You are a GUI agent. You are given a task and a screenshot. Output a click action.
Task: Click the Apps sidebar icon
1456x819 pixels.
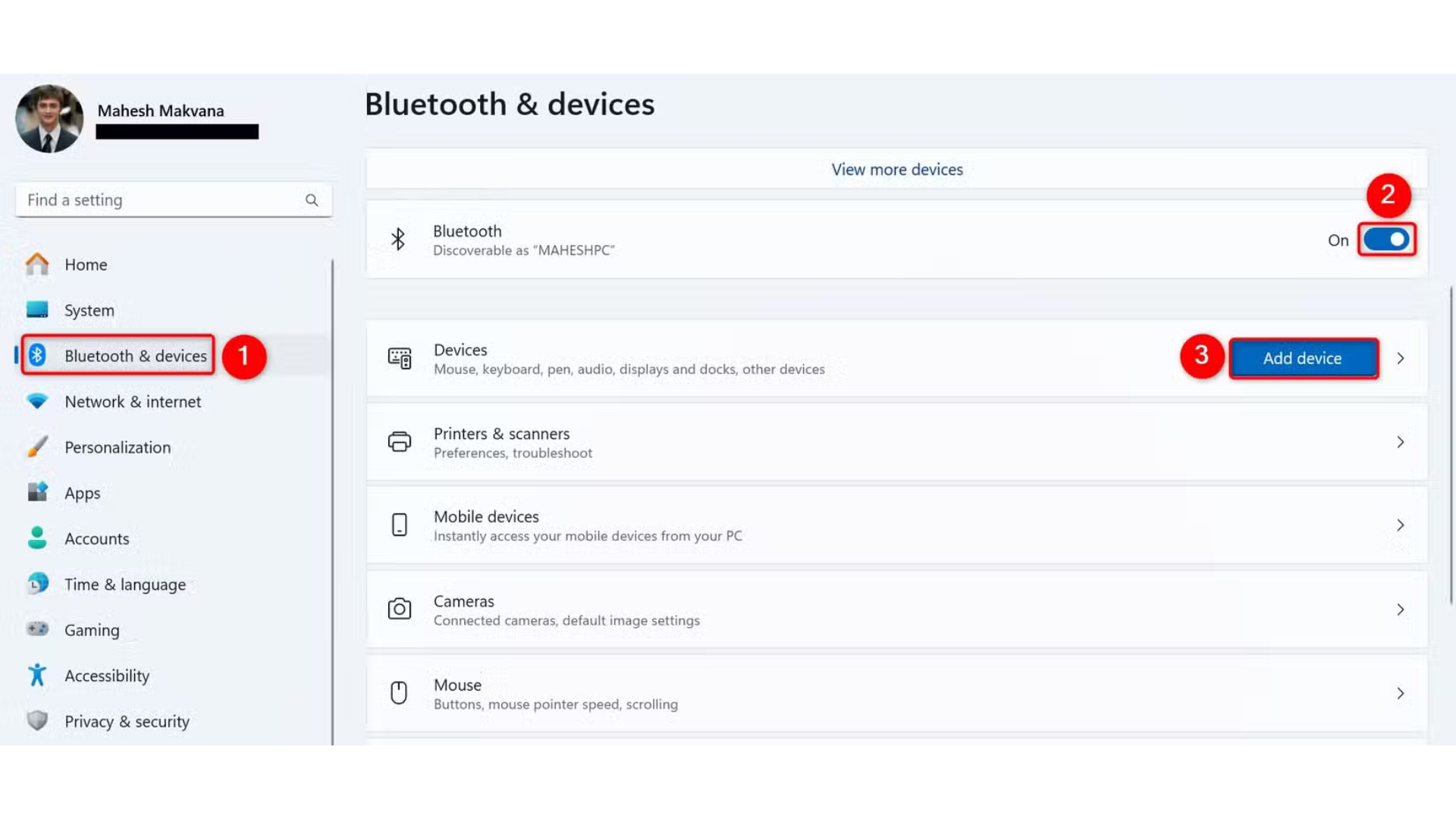(x=38, y=492)
